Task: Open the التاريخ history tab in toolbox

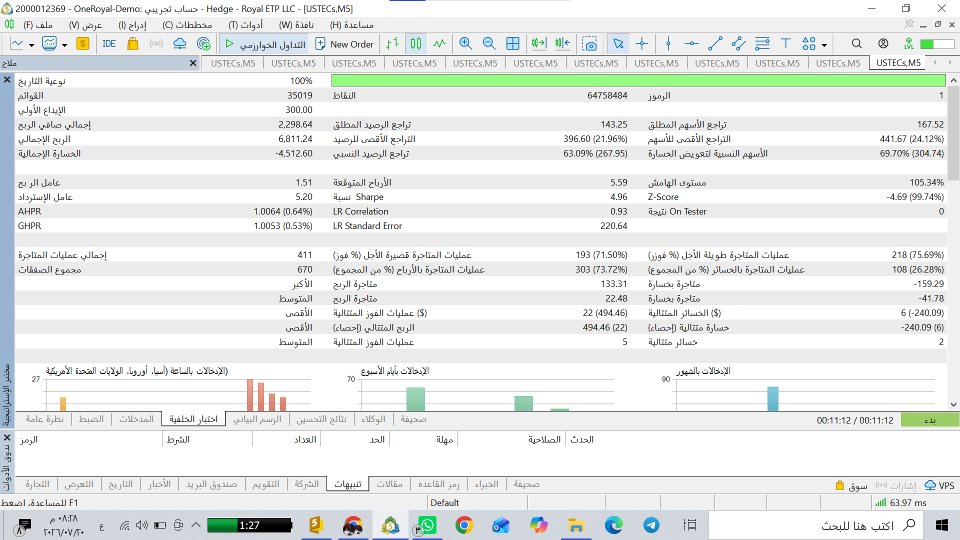Action: (121, 484)
